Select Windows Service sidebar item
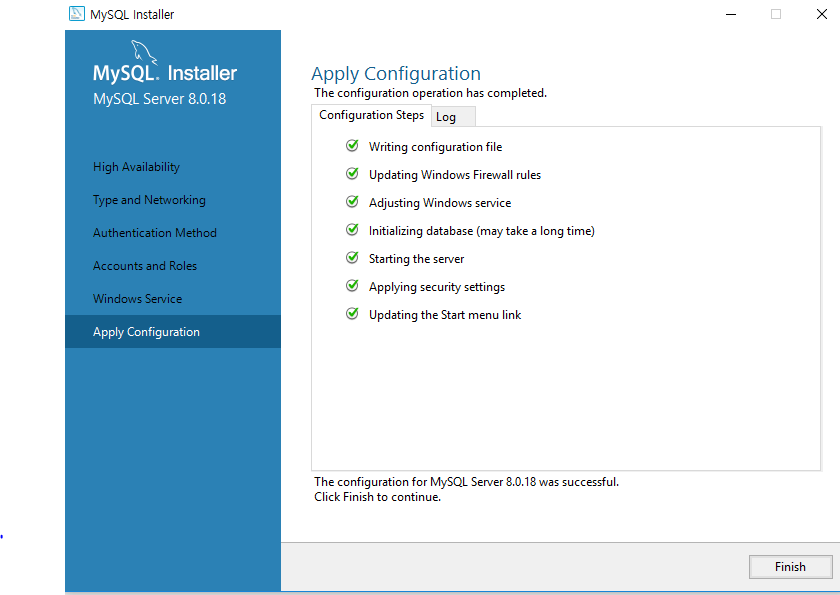 click(137, 299)
